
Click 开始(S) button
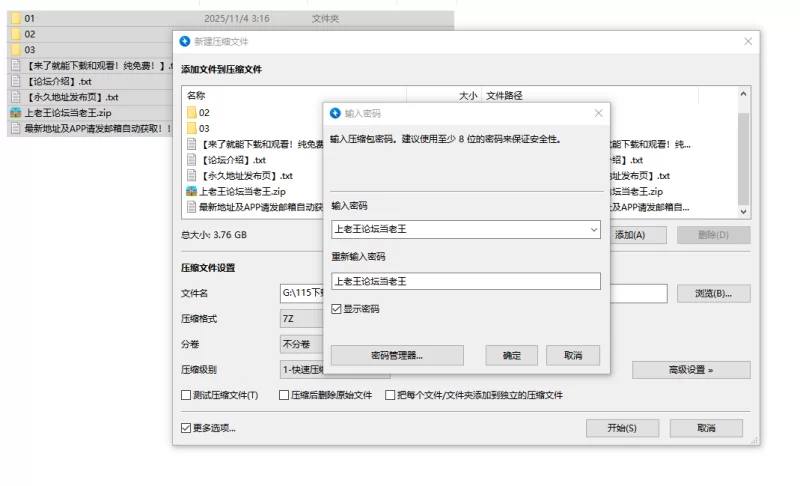622,428
